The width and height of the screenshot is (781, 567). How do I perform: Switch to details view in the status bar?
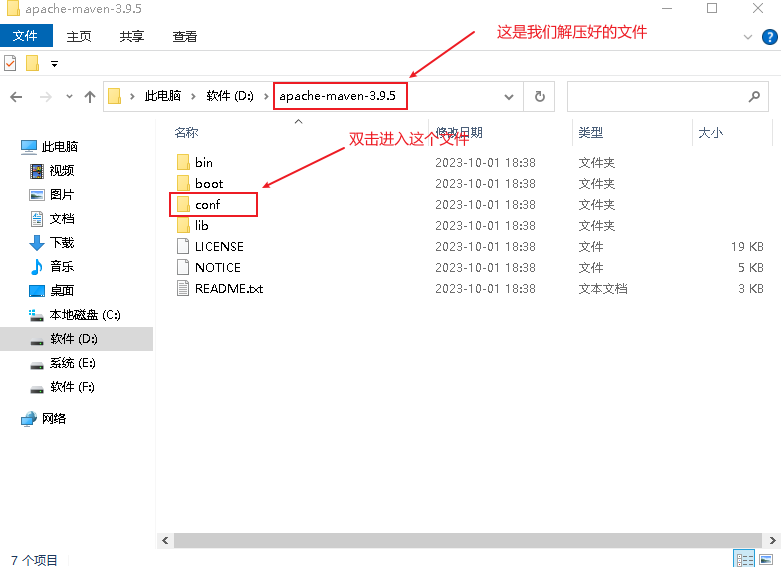pyautogui.click(x=745, y=559)
